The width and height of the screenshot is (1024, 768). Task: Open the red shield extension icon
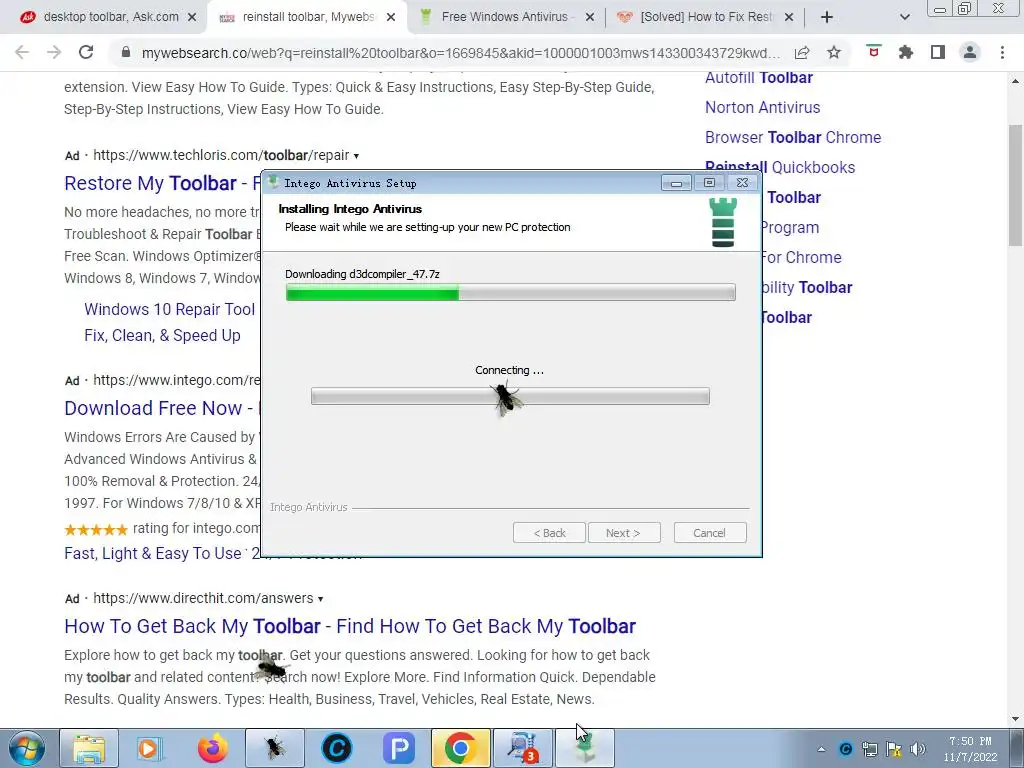click(874, 52)
